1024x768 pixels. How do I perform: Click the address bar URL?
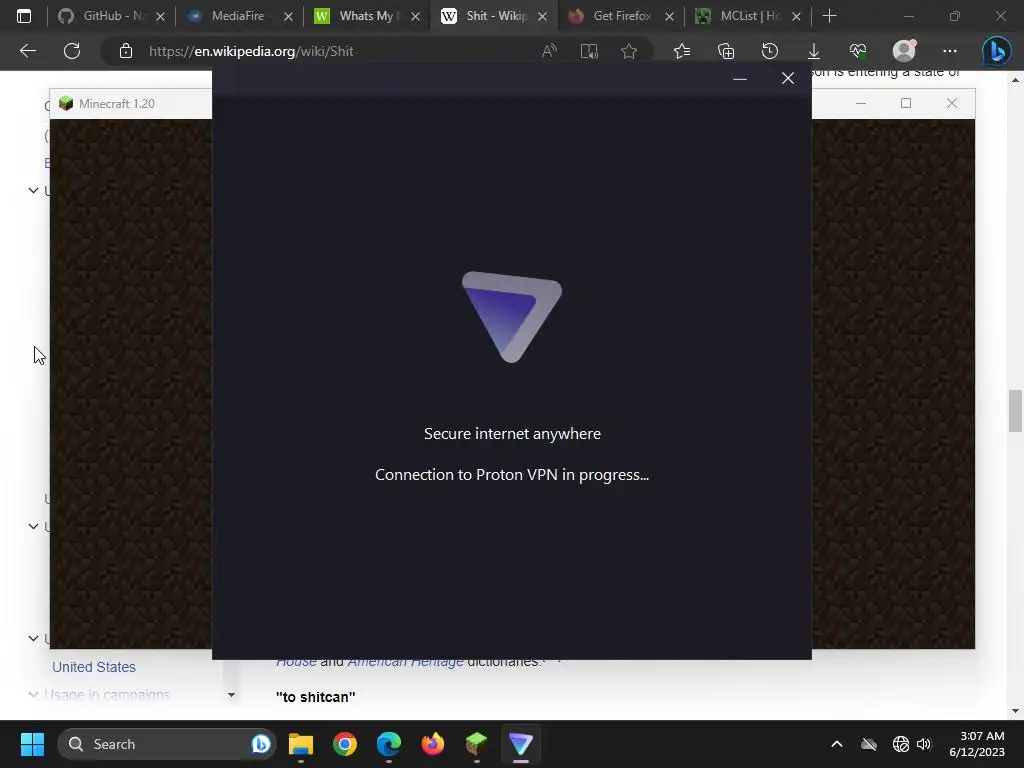pos(251,51)
